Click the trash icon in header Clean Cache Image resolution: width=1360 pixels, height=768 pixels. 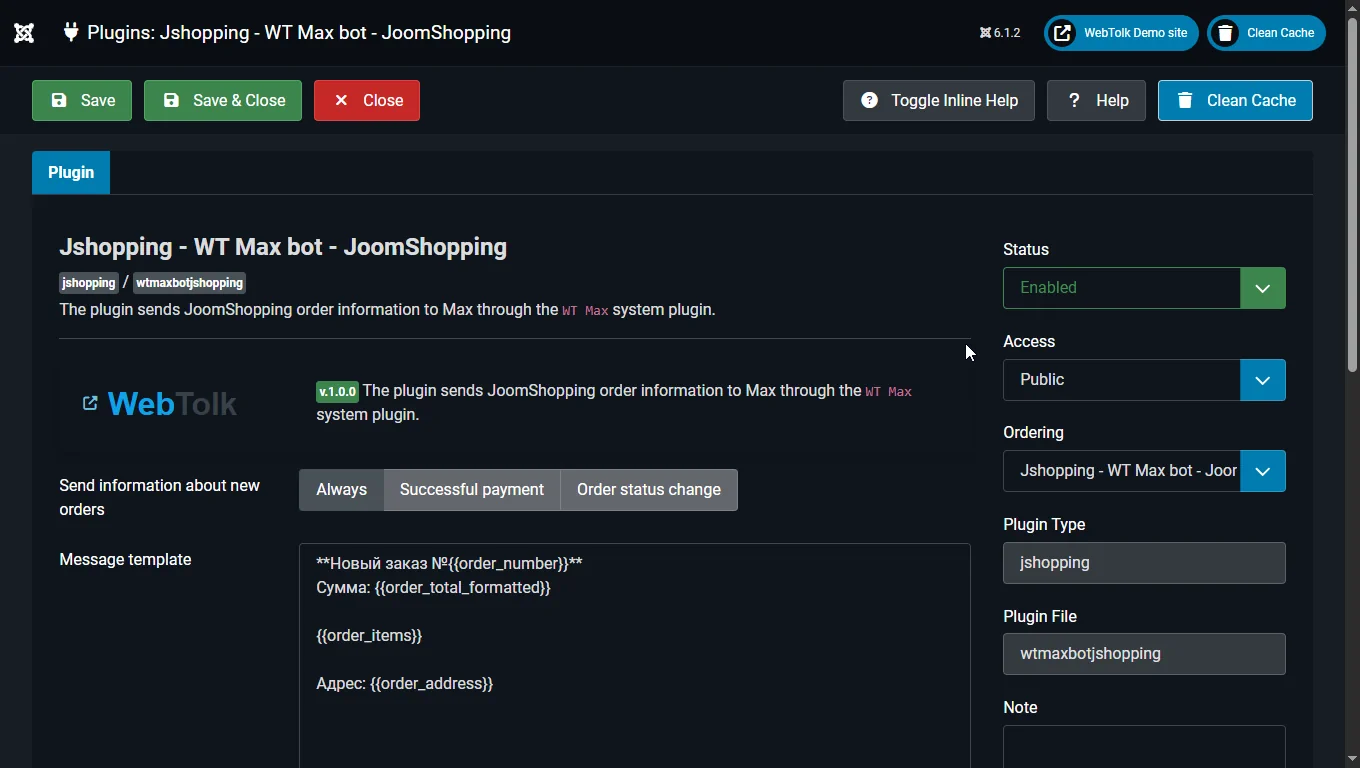tap(1225, 33)
